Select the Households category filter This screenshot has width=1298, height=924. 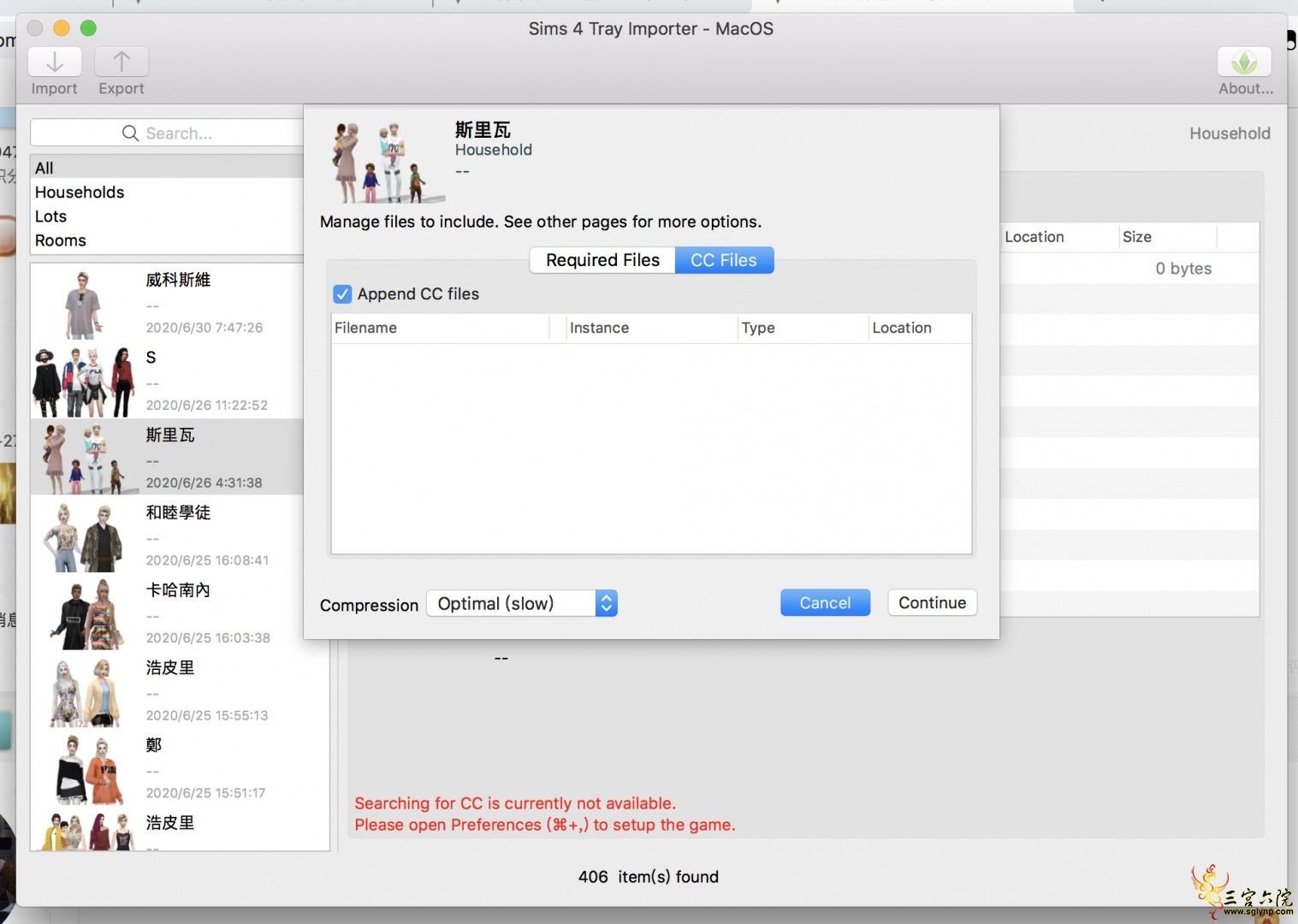[x=167, y=192]
